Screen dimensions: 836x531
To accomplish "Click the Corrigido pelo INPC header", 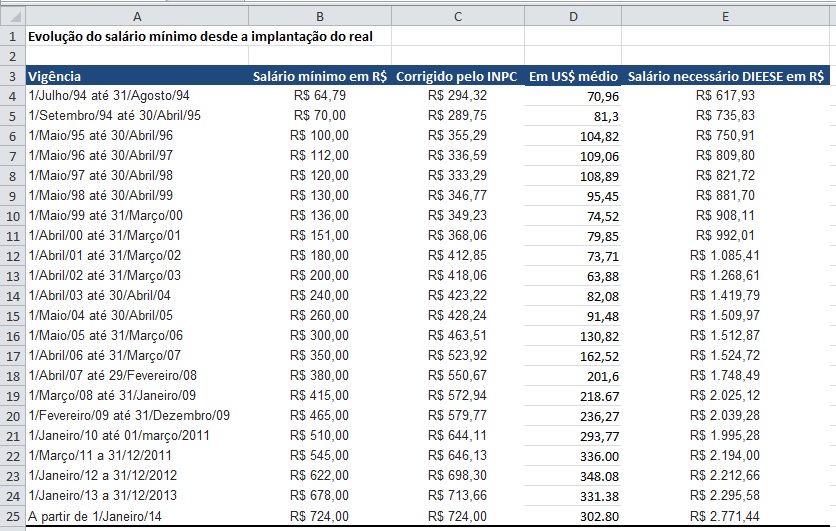I will pos(458,76).
